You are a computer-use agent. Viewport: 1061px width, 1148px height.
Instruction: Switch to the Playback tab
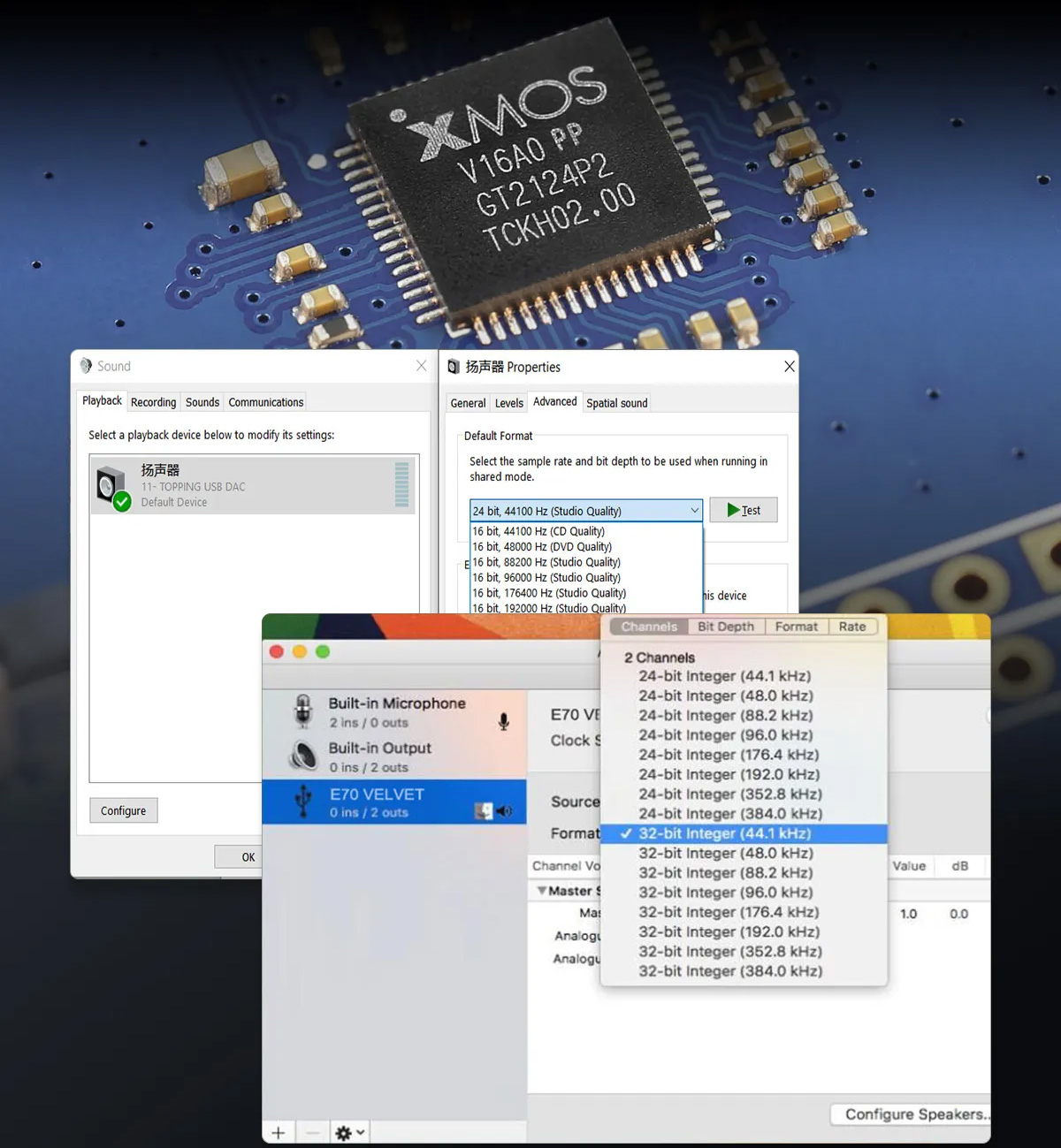coord(102,401)
